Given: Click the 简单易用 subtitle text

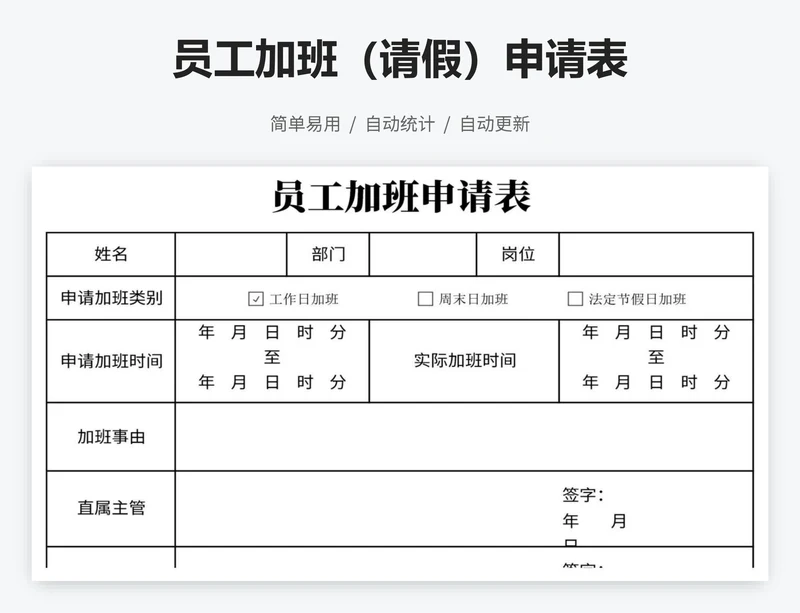Looking at the screenshot, I should [x=305, y=124].
